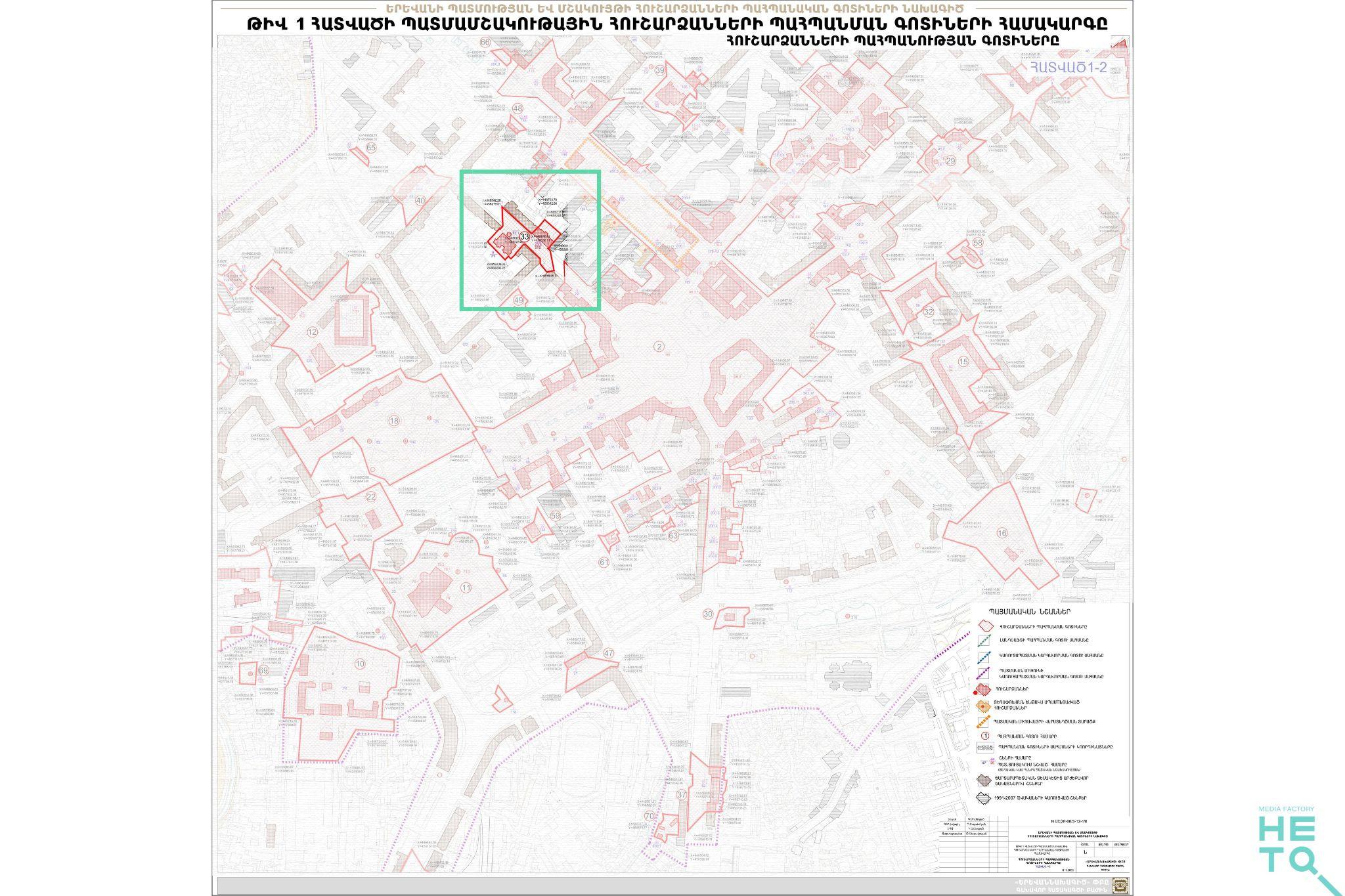Select zone number 22 on the map
The width and height of the screenshot is (1345, 896).
pyautogui.click(x=371, y=497)
